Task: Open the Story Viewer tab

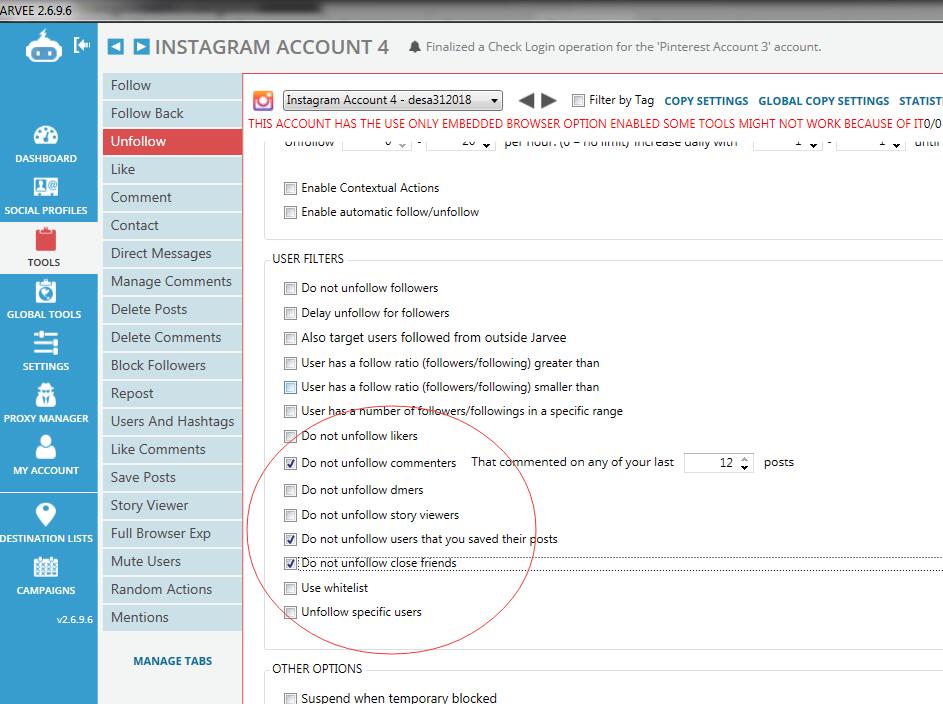Action: point(172,506)
